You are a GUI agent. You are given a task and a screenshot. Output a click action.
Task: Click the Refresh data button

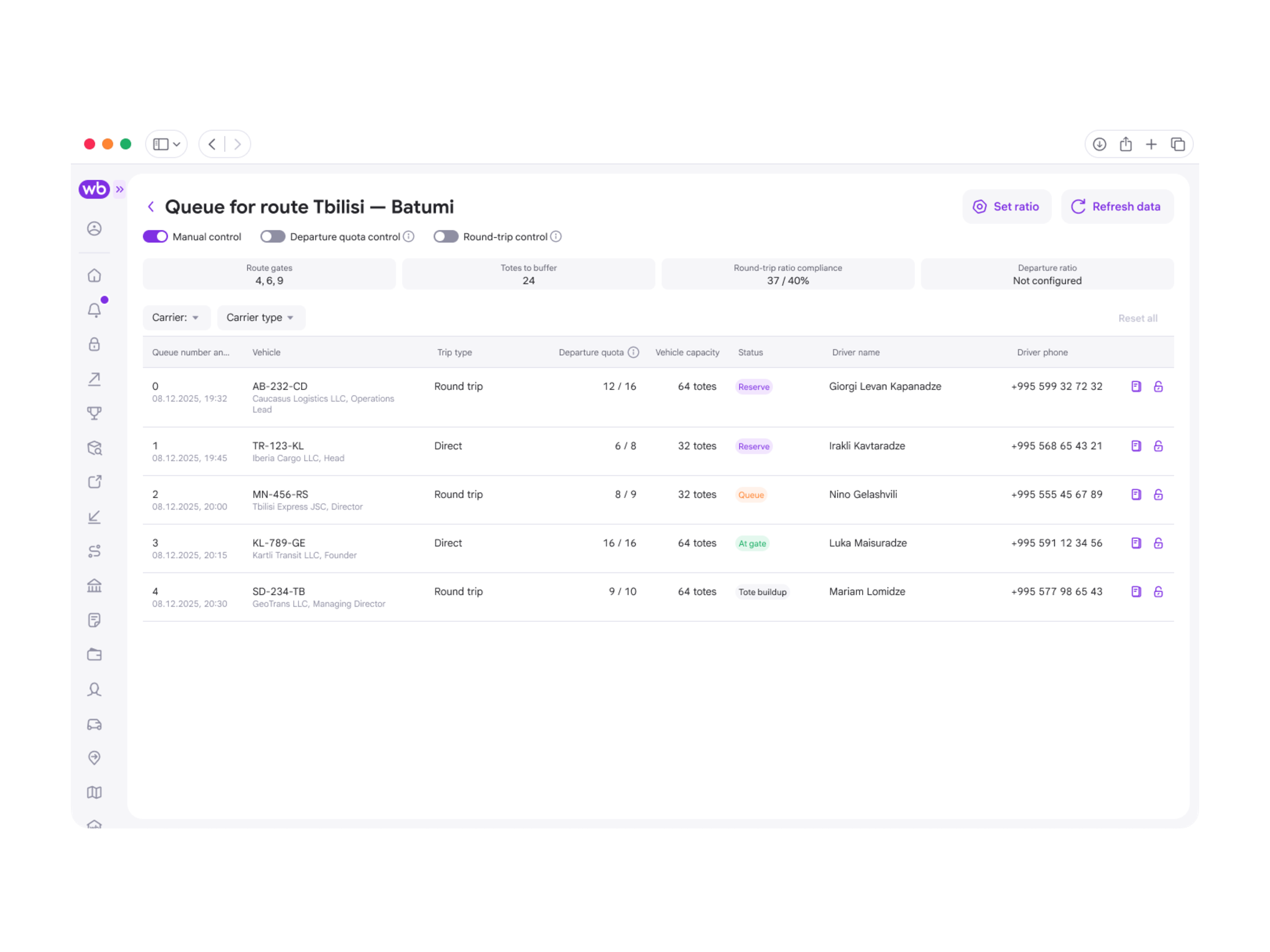click(x=1117, y=207)
